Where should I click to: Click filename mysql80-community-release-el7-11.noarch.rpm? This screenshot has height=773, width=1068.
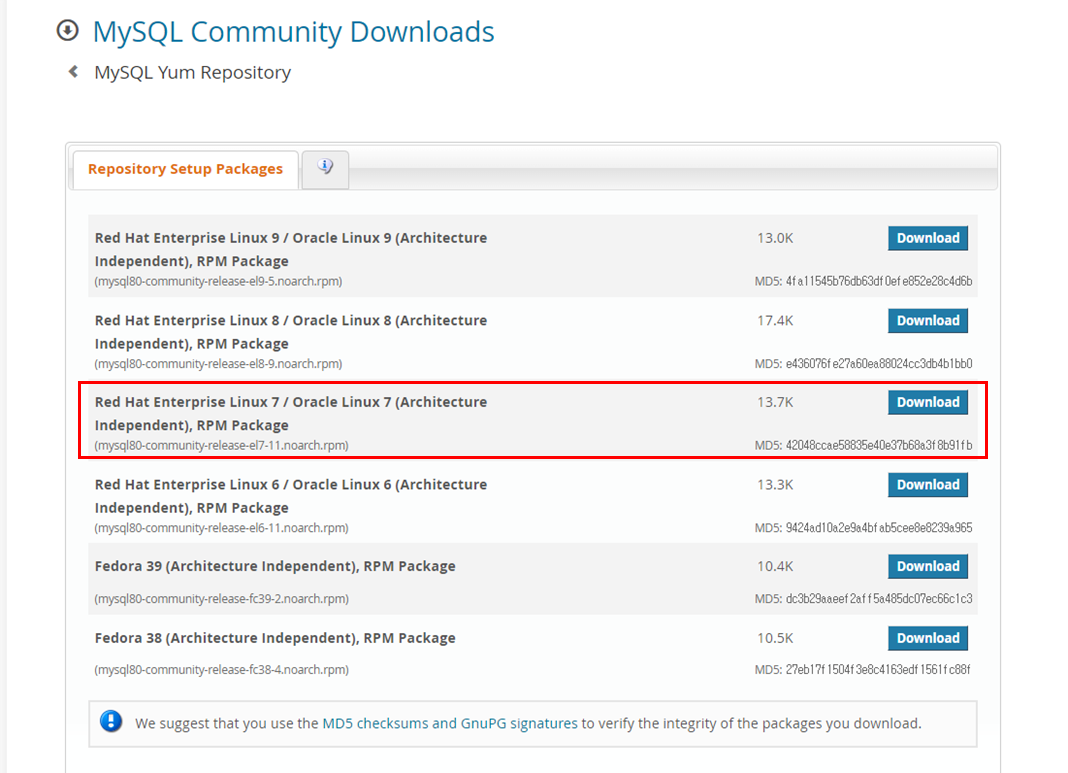point(221,445)
